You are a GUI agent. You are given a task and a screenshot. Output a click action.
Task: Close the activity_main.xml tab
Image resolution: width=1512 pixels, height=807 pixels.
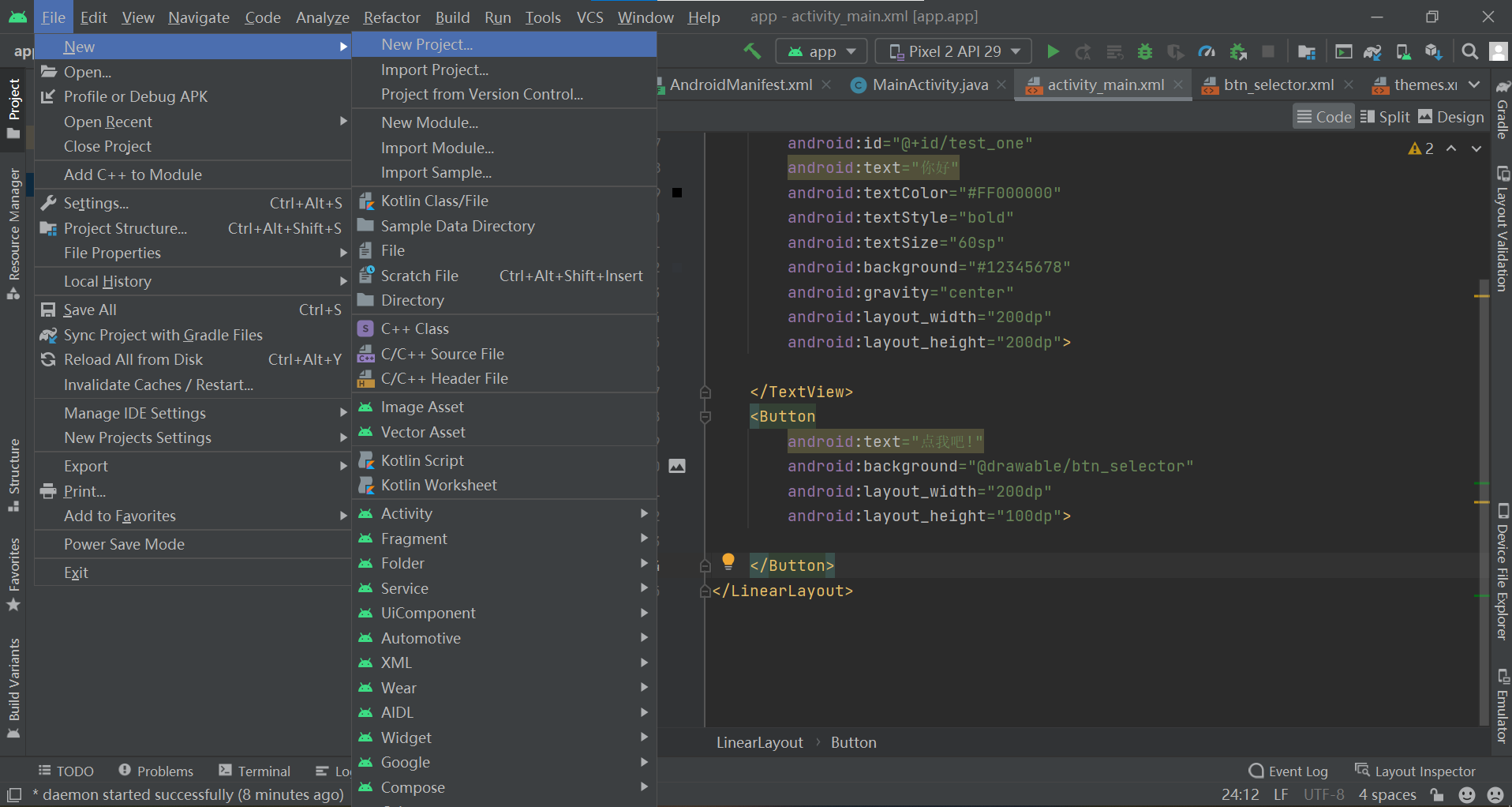click(1177, 84)
